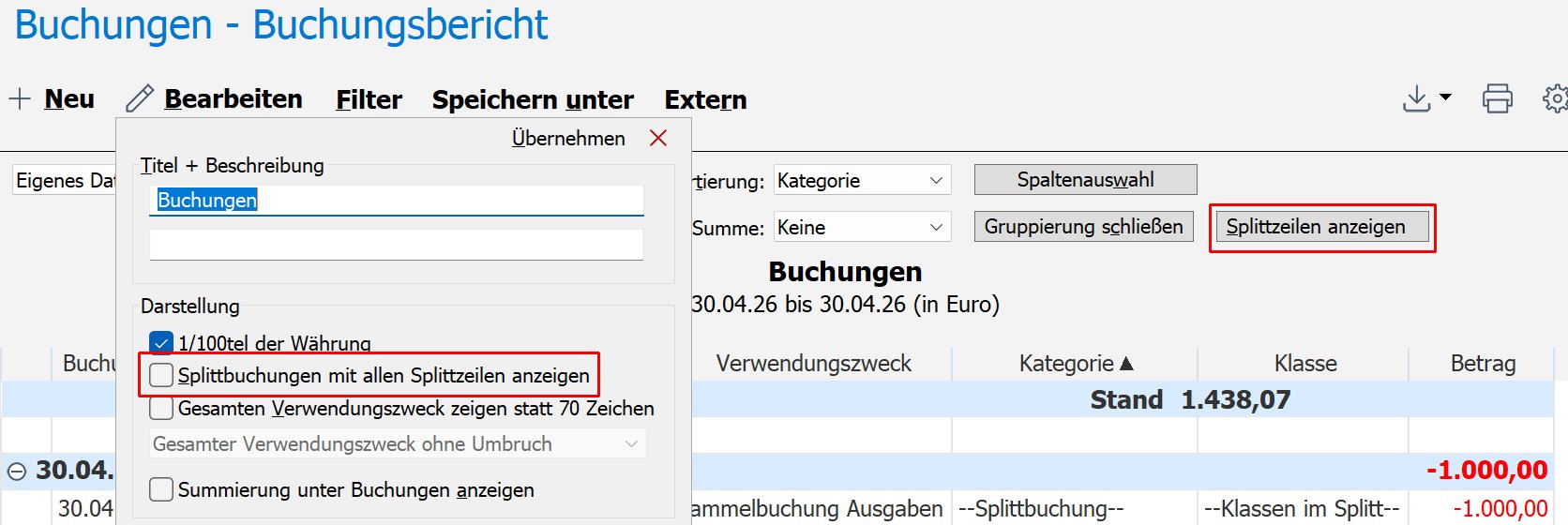
Task: Open the Neu menu
Action: (69, 98)
